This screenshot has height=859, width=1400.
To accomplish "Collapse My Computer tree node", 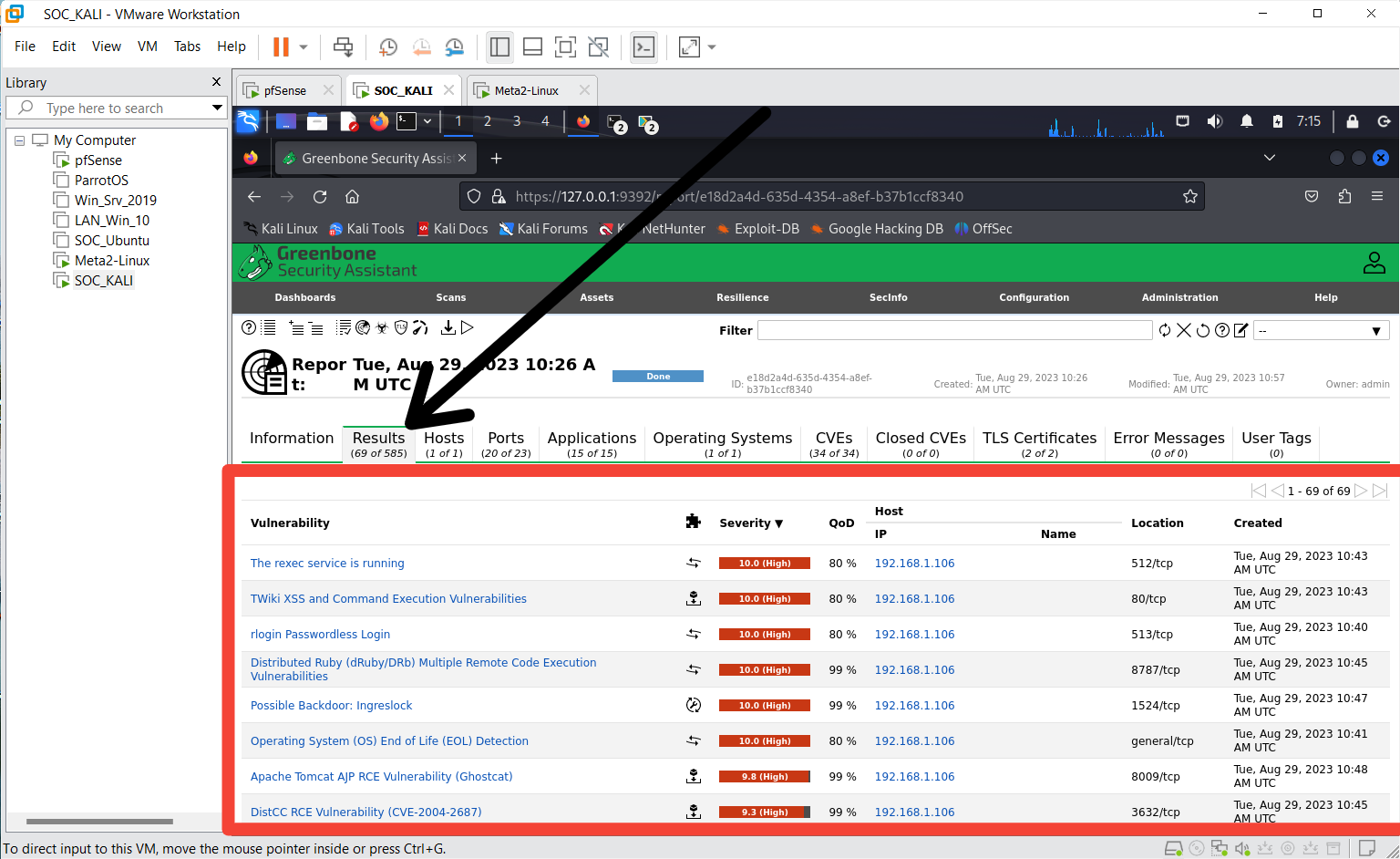I will pyautogui.click(x=19, y=140).
